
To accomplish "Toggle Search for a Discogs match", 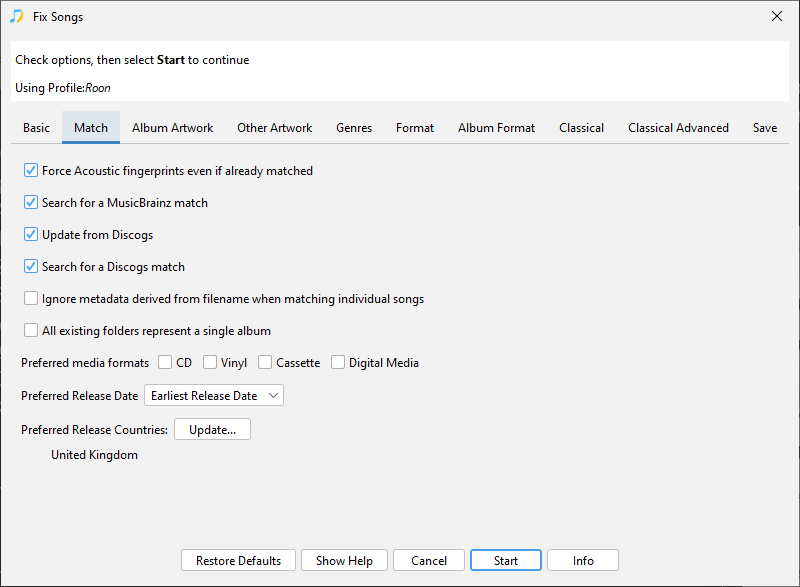I will [31, 266].
